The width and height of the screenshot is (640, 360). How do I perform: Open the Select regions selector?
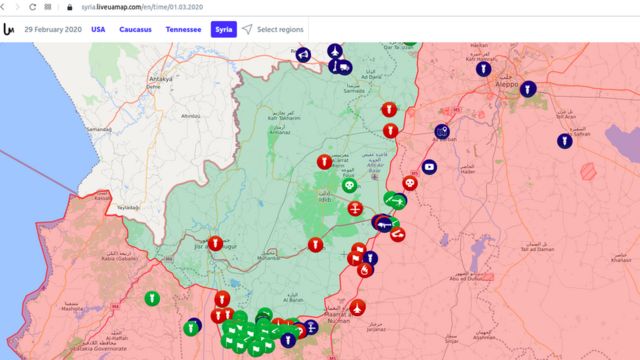coord(273,29)
